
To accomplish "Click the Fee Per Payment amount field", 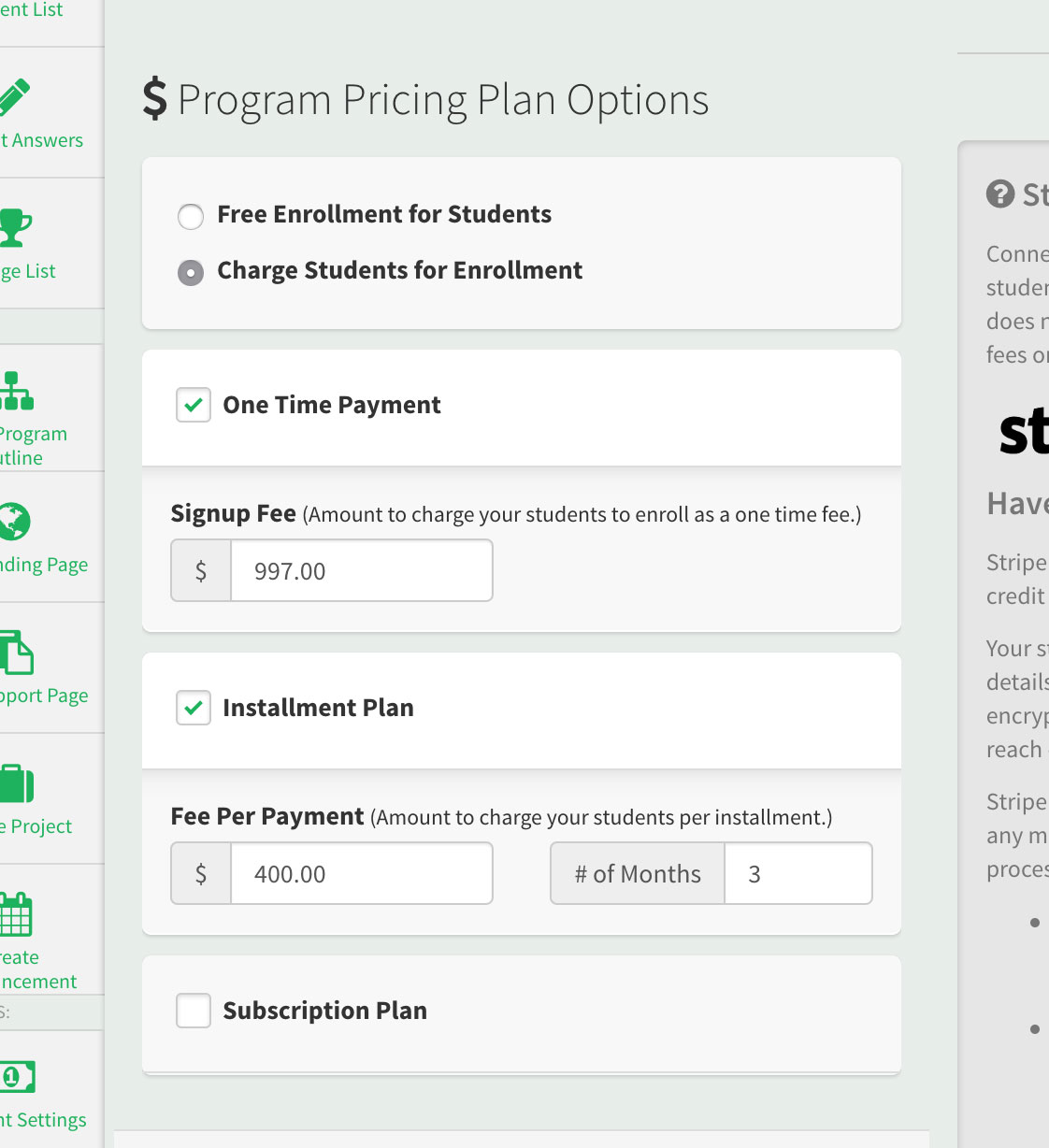I will (x=361, y=874).
